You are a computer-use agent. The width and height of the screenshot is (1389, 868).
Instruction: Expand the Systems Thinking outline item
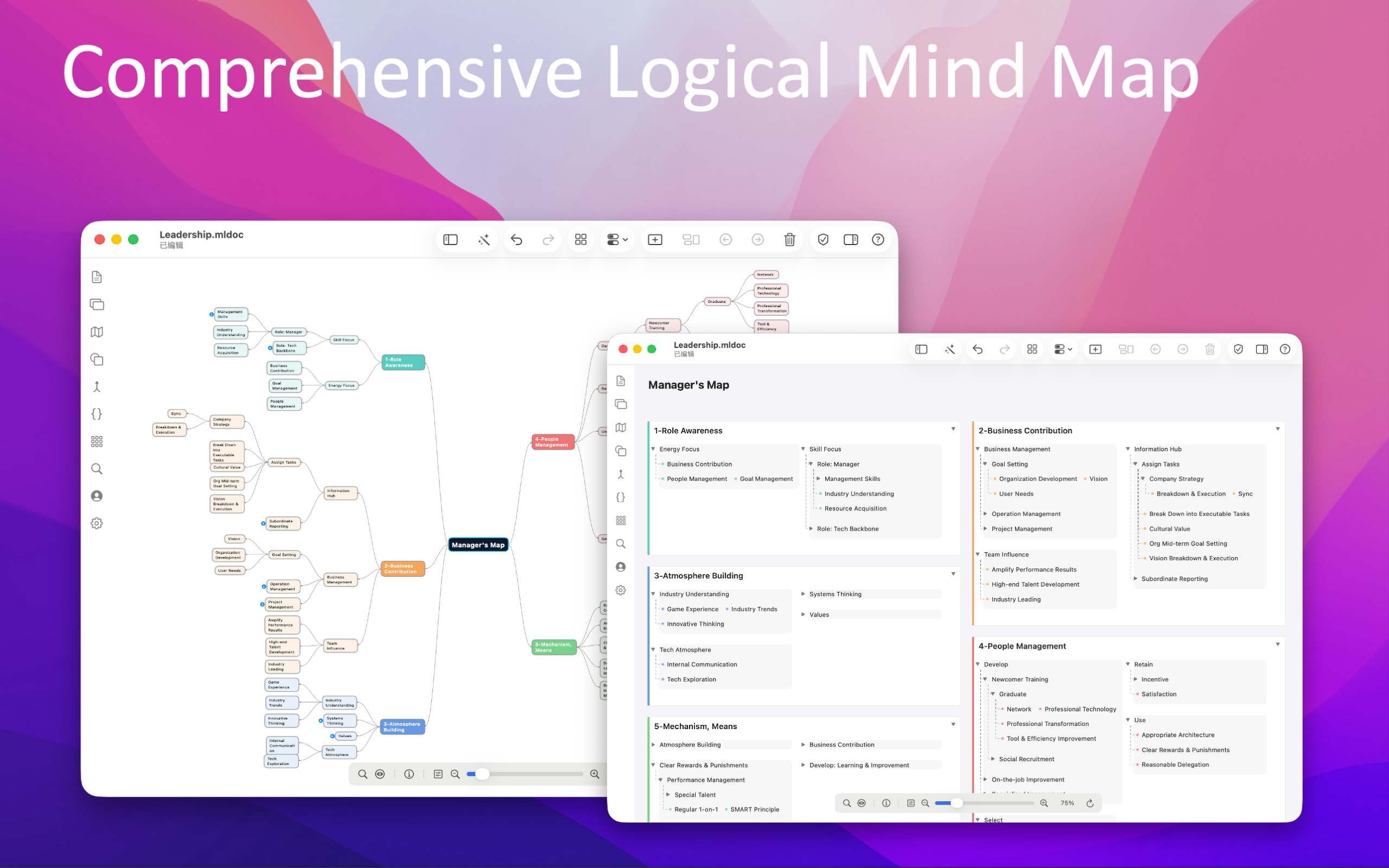(x=803, y=594)
